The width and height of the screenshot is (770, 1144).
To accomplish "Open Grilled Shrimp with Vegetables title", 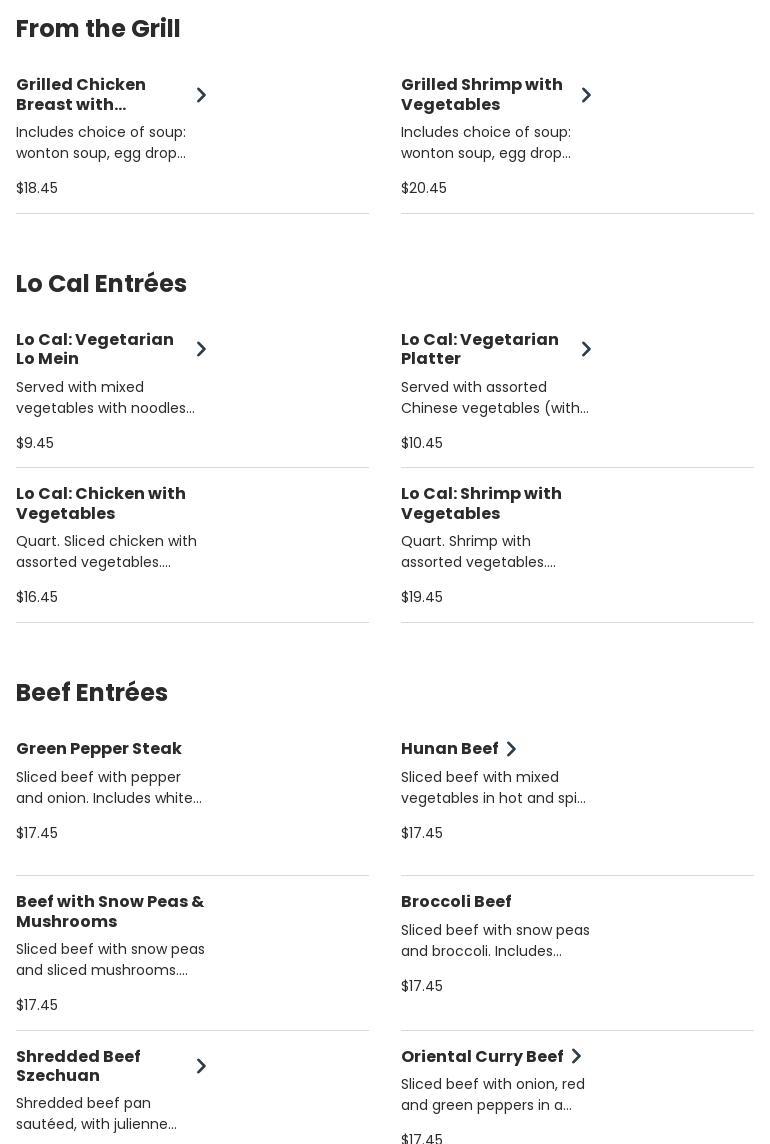I will tap(481, 94).
